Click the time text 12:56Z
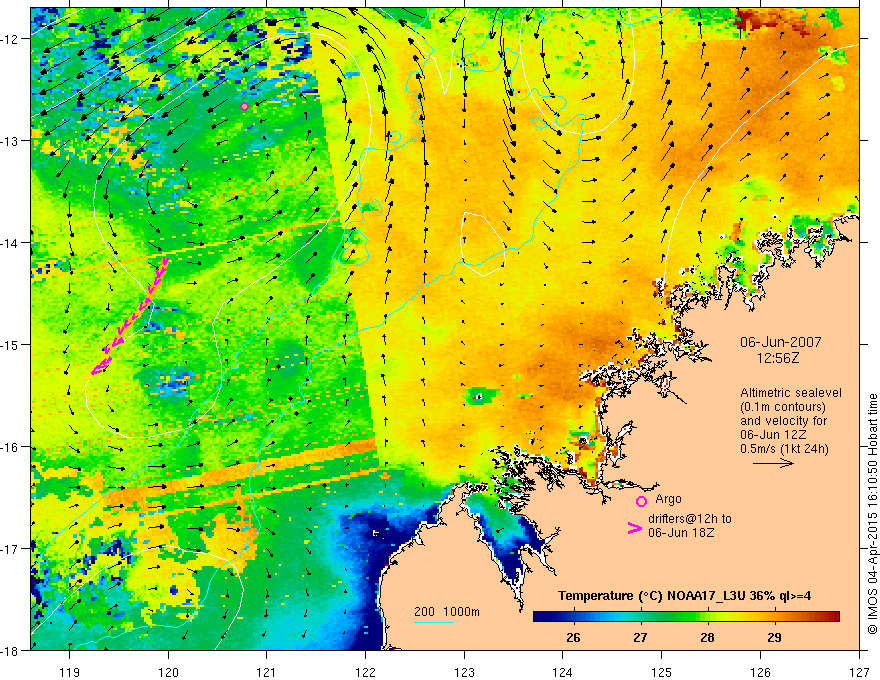Image resolution: width=880 pixels, height=680 pixels. pyautogui.click(x=777, y=357)
